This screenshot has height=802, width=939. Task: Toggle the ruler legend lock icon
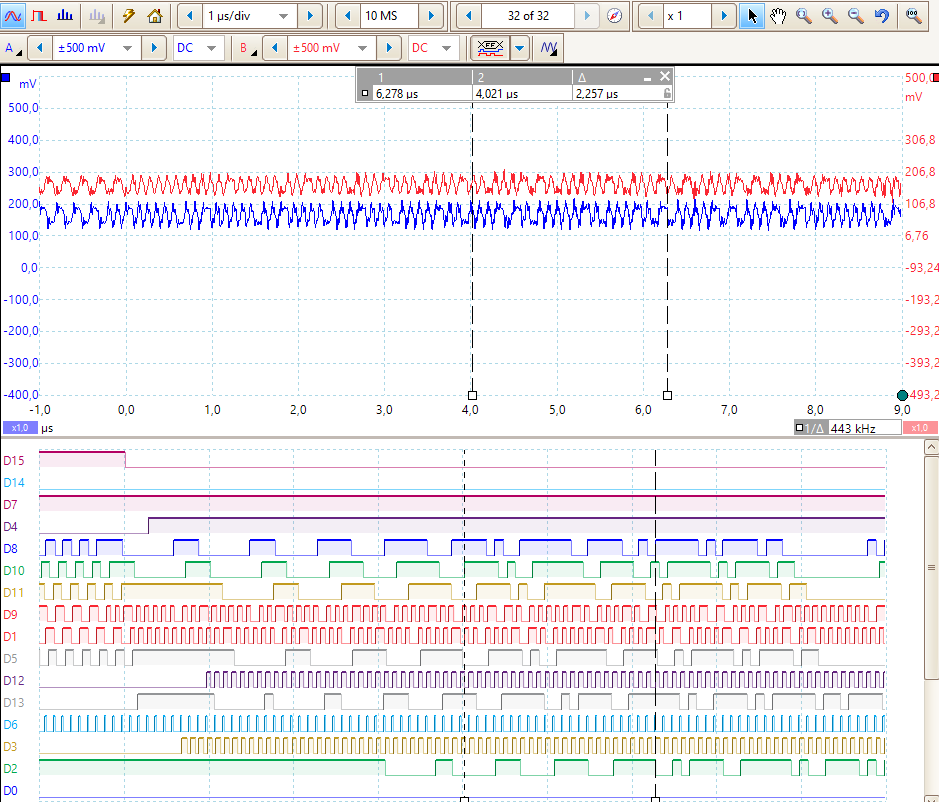pyautogui.click(x=668, y=93)
